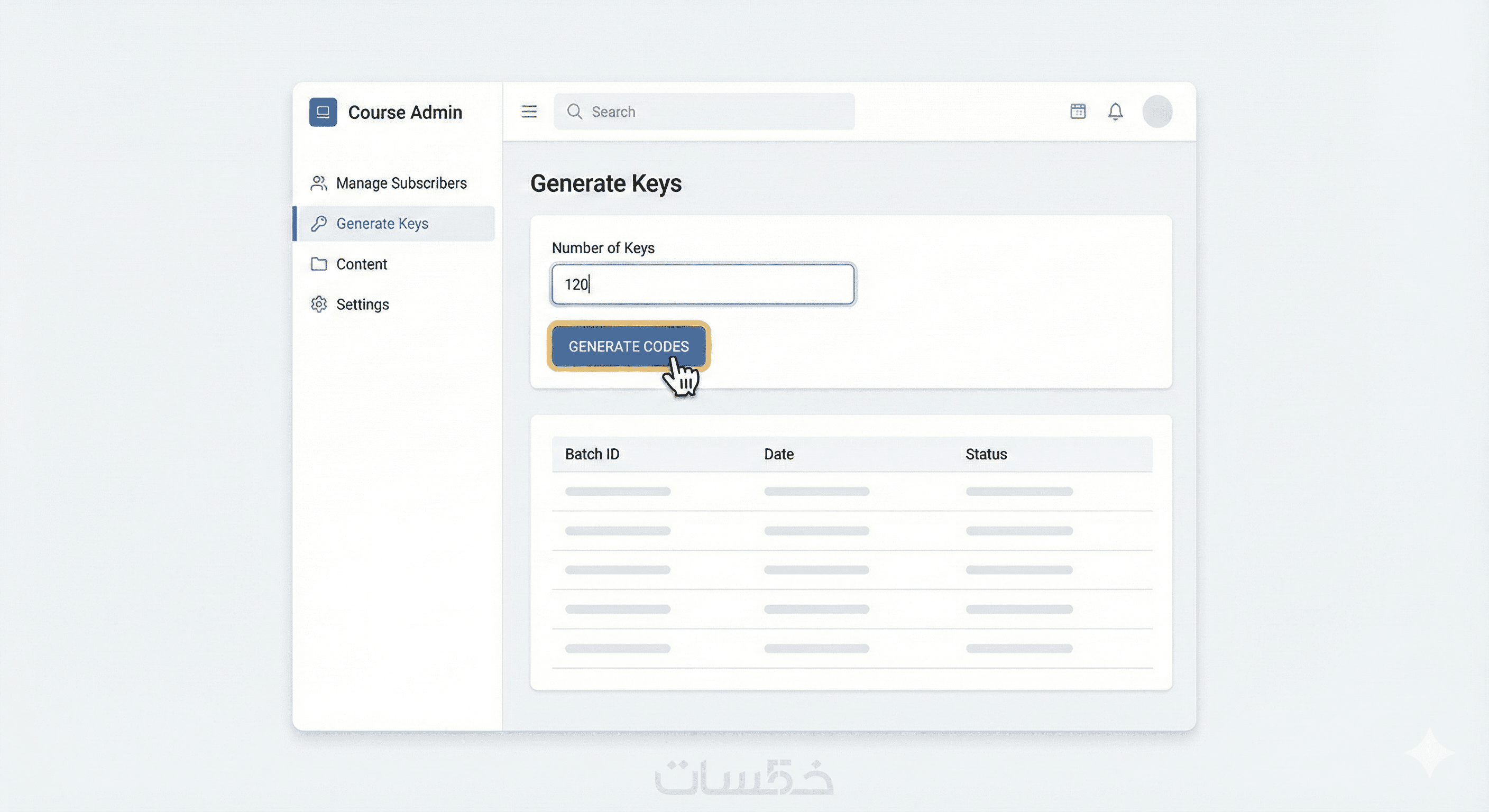
Task: Open the calendar icon in the header
Action: [1078, 111]
